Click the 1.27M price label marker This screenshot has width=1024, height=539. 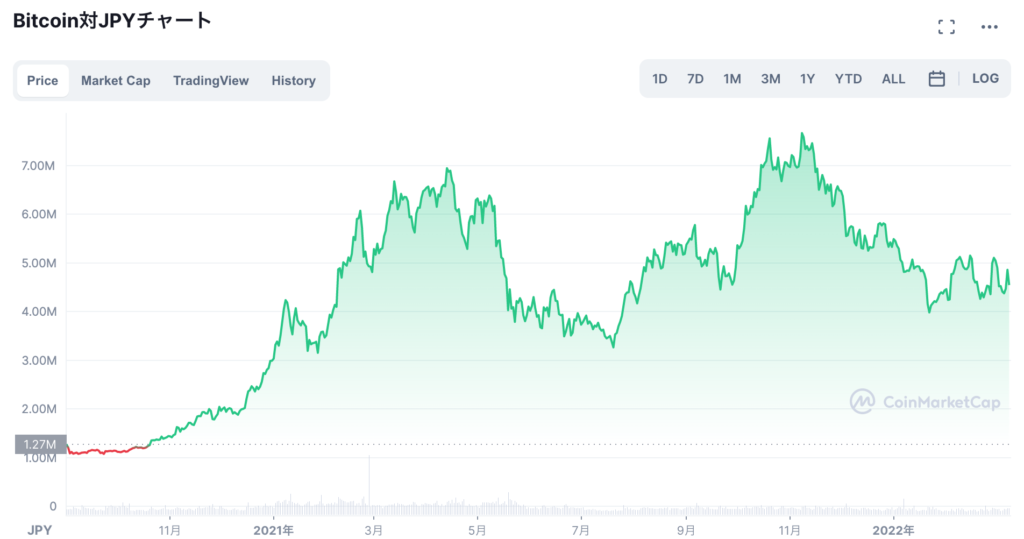coord(41,445)
